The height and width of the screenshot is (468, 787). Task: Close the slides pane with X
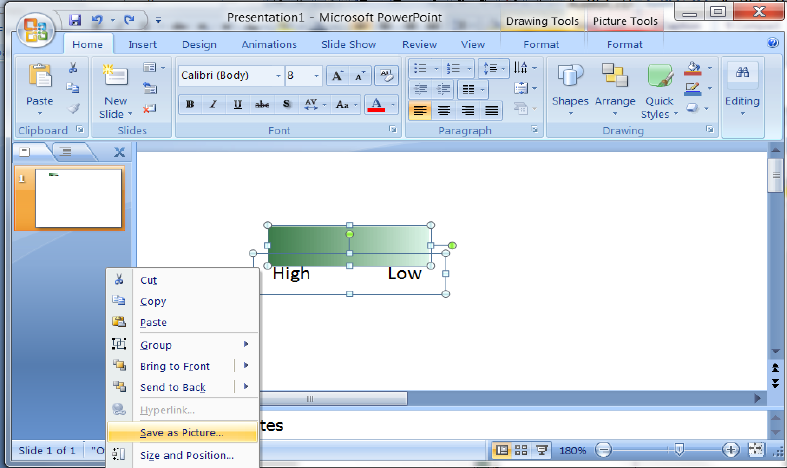coord(119,152)
